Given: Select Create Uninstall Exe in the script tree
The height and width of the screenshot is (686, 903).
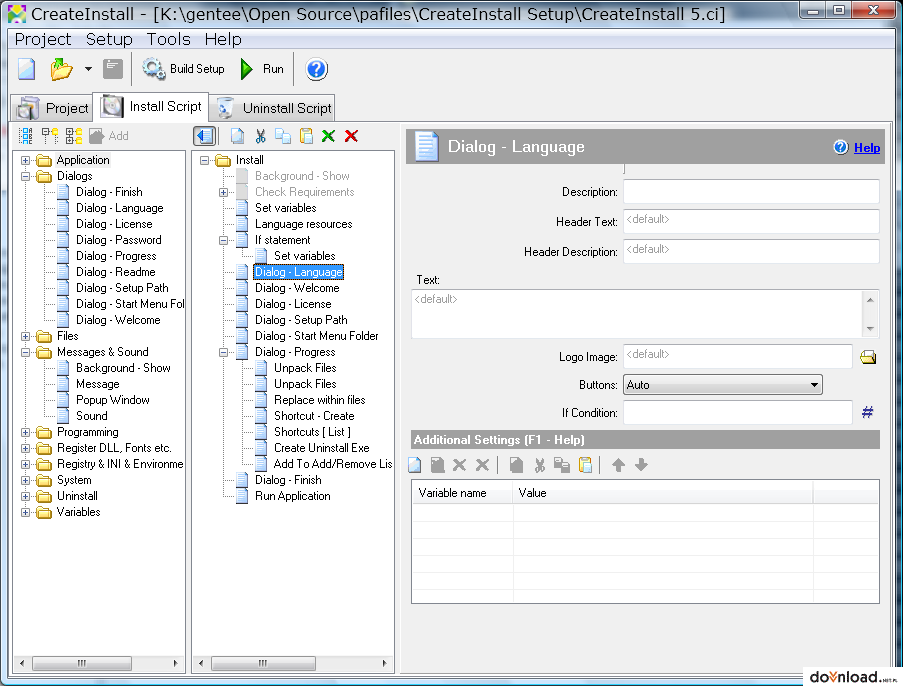Looking at the screenshot, I should click(321, 448).
